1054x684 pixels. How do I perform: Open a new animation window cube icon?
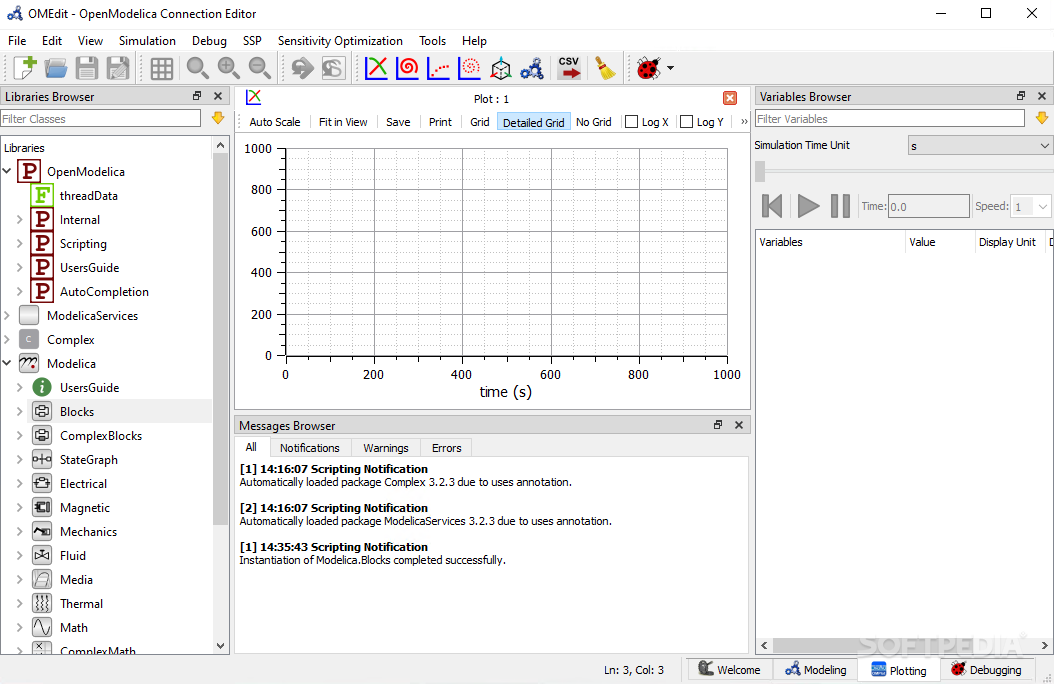click(x=500, y=68)
